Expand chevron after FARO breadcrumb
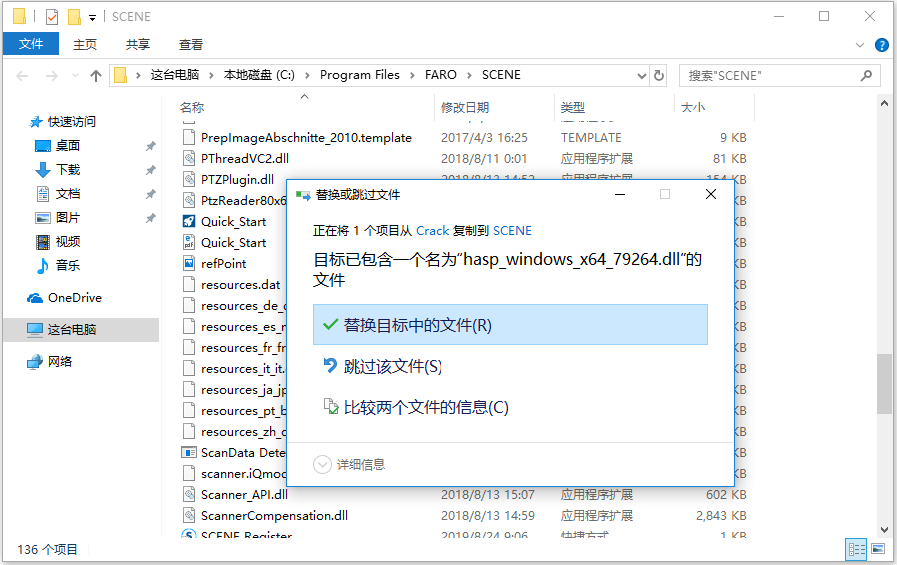Screen dimensions: 897x565 469,75
